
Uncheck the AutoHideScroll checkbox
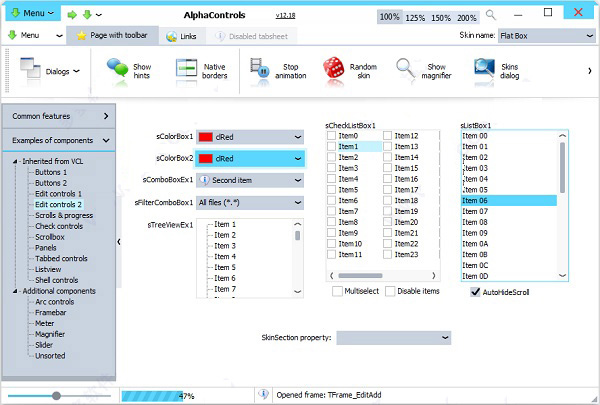coord(475,292)
